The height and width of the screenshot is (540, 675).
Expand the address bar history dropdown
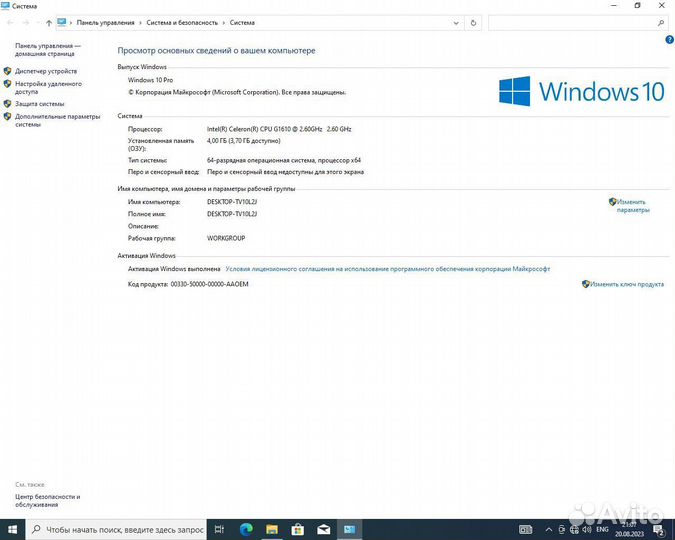click(456, 23)
